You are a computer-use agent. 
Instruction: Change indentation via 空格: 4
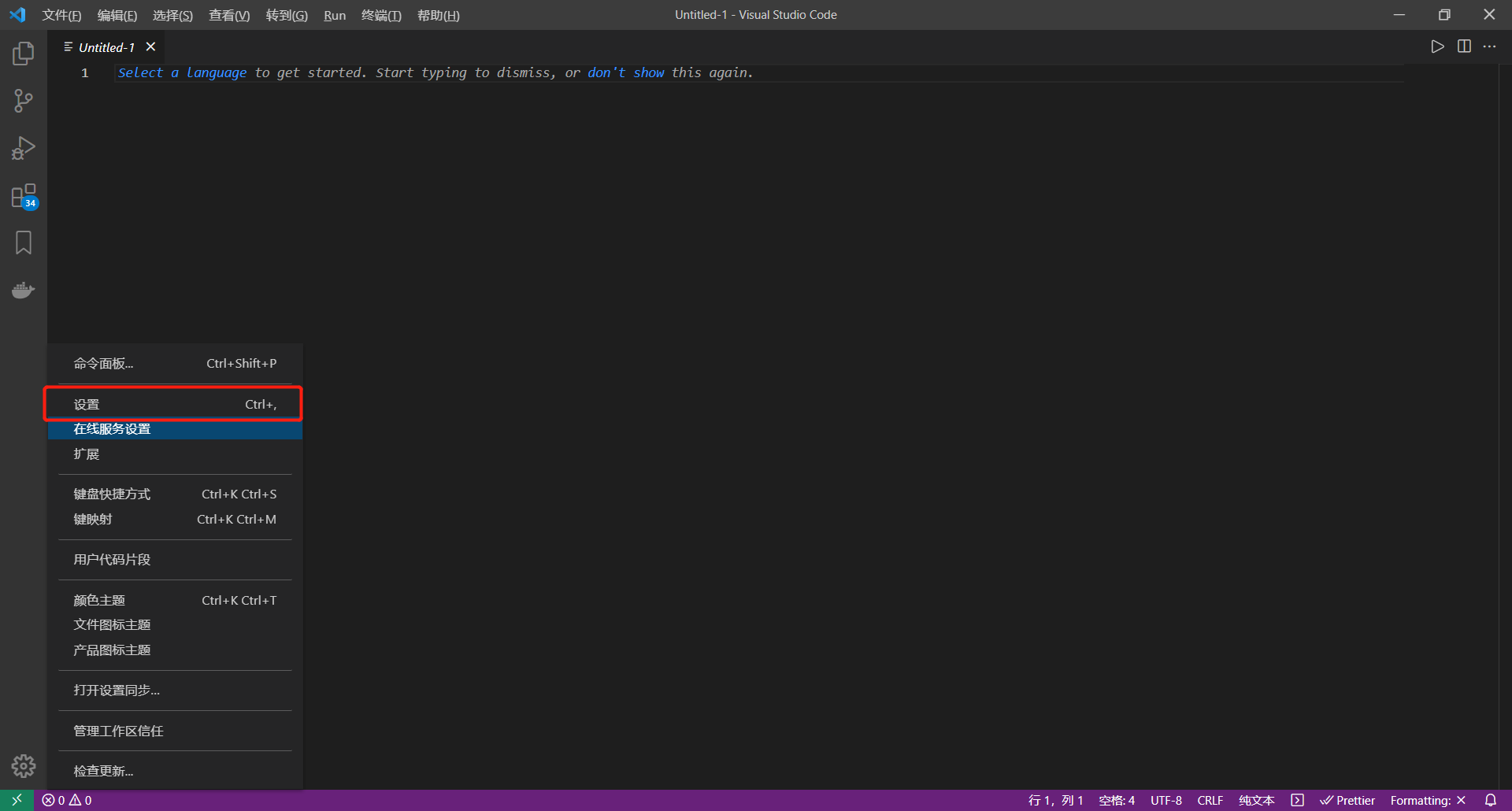[x=1117, y=800]
